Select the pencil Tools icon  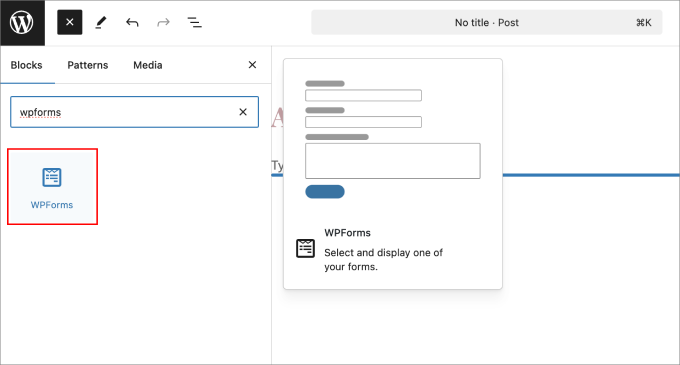point(101,23)
